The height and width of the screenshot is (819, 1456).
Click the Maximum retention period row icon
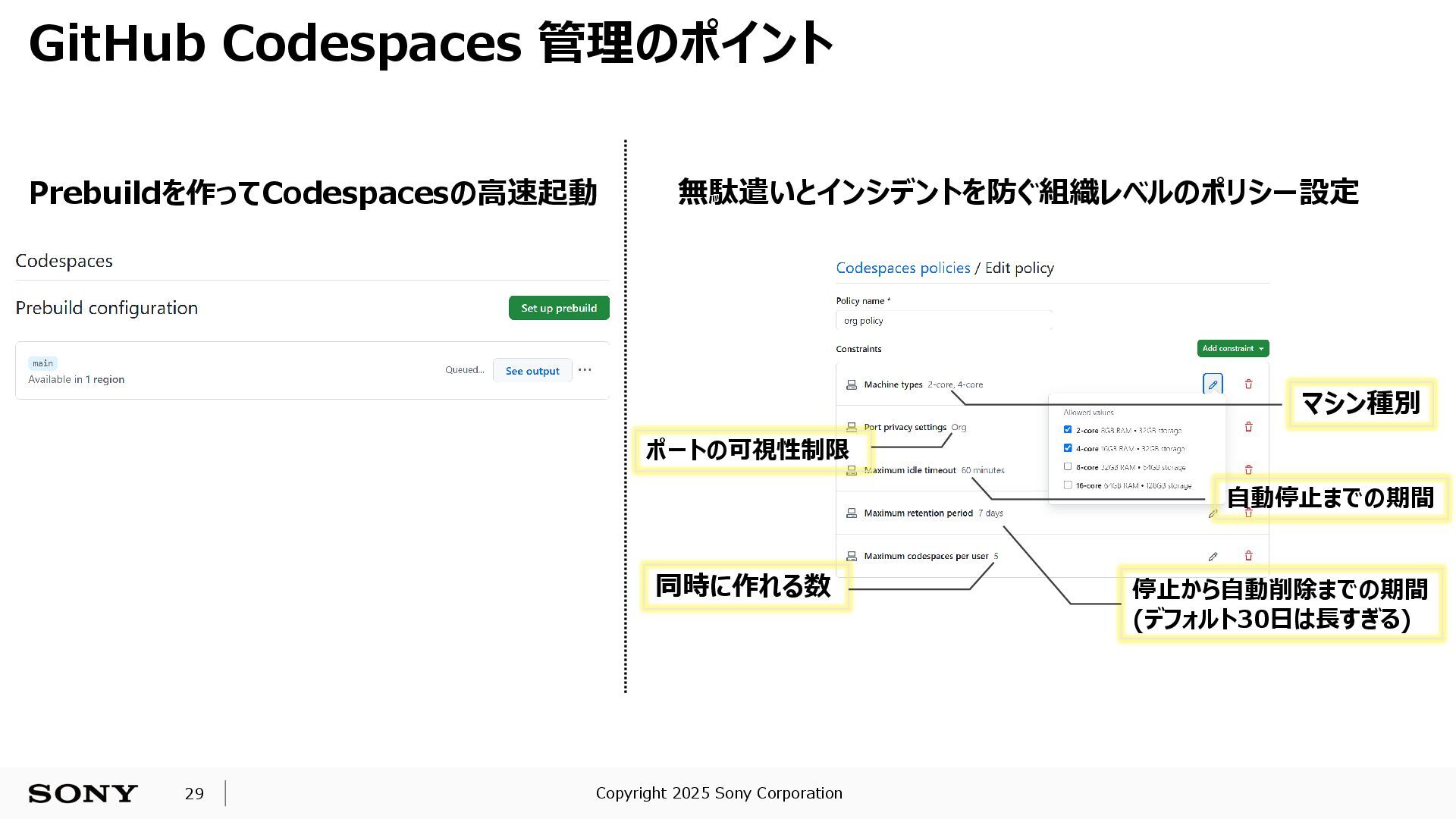[x=851, y=513]
